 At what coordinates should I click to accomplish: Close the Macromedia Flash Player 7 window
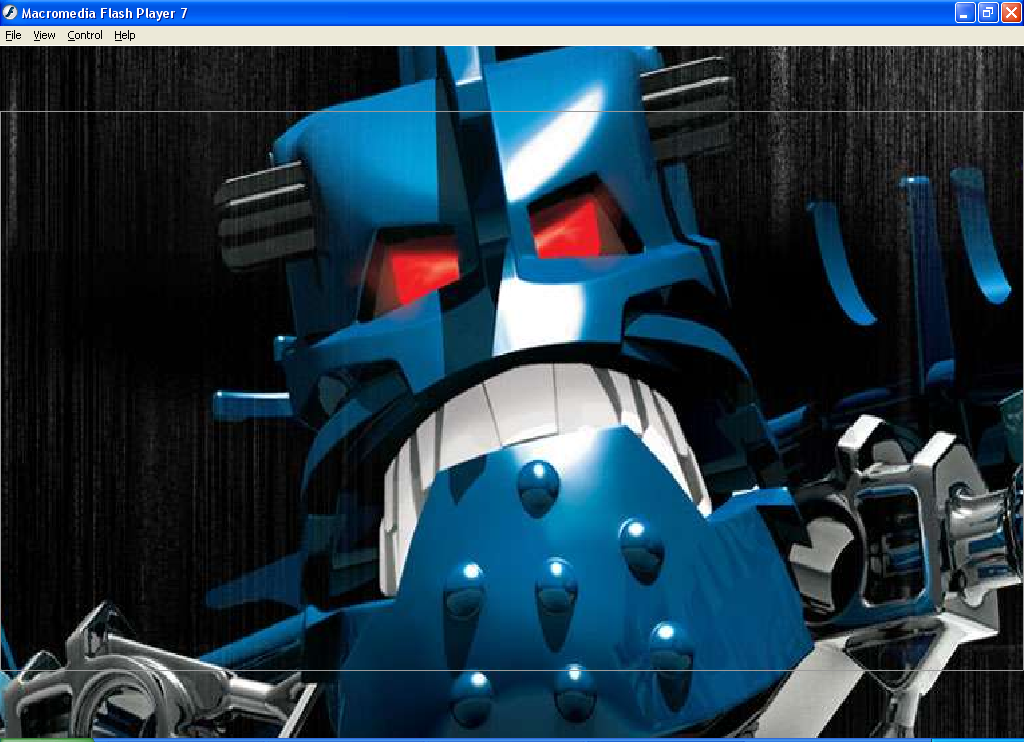(x=1011, y=12)
